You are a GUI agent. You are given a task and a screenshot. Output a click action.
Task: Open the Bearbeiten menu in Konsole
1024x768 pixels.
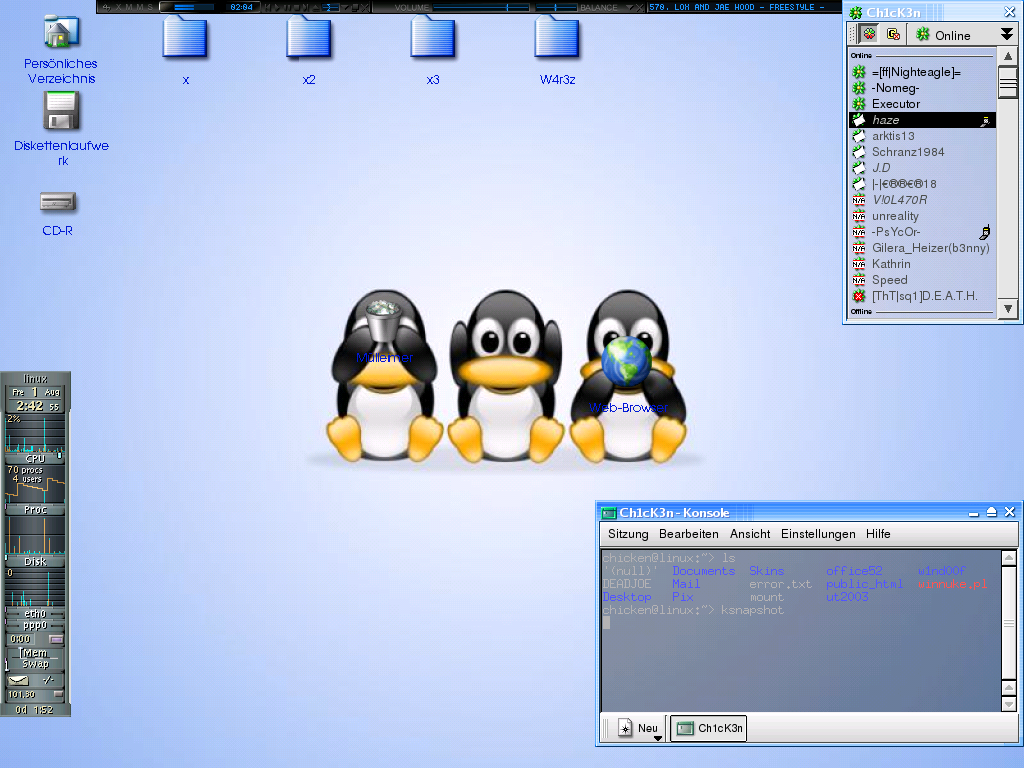click(688, 534)
